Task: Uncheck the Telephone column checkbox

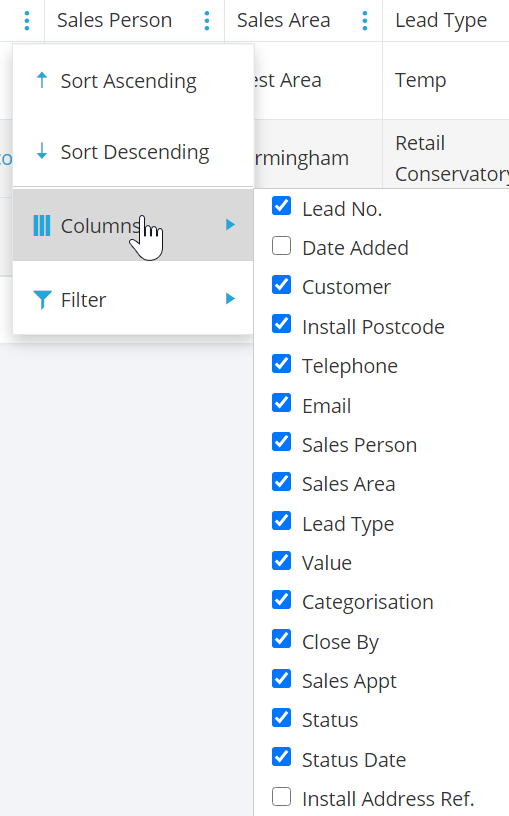Action: pyautogui.click(x=282, y=364)
